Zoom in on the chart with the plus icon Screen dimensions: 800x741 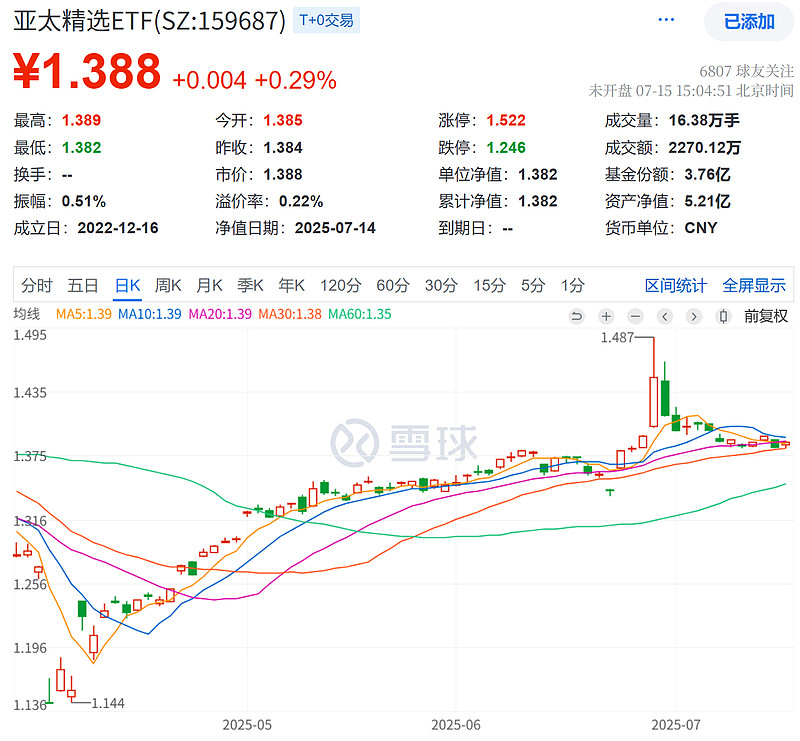click(605, 316)
